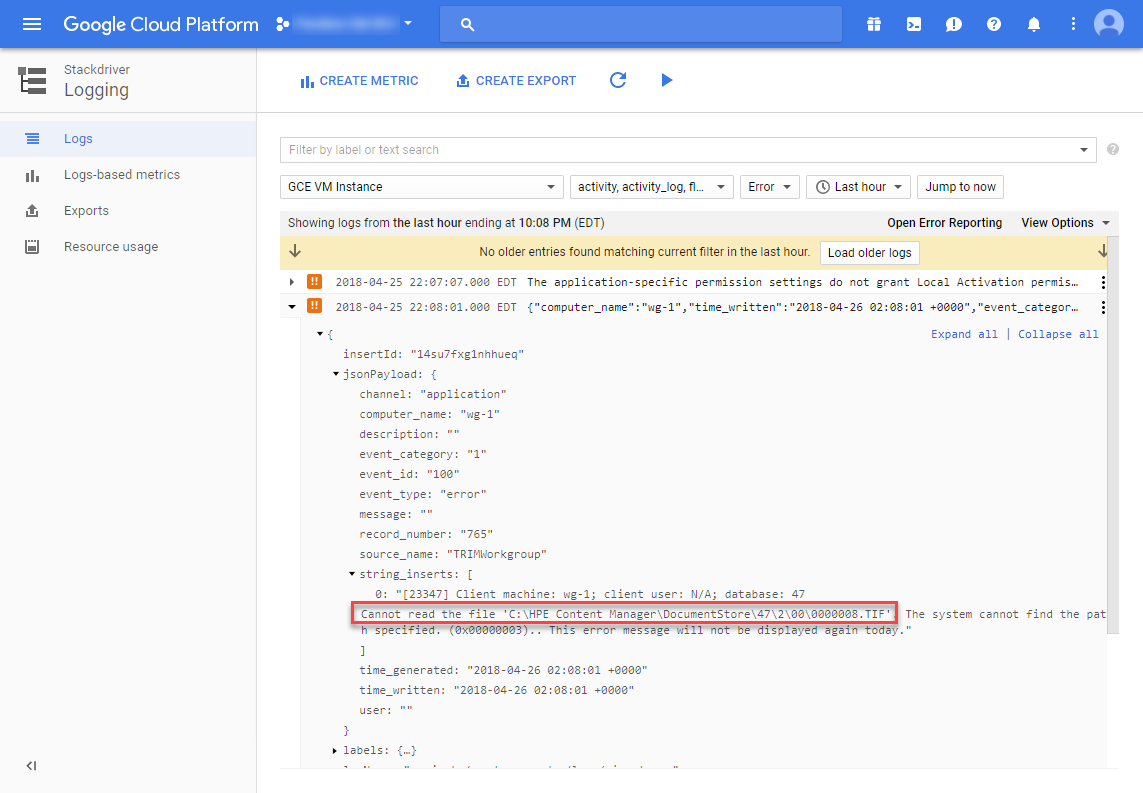Open the free trial gift icon
Screen dimensions: 1143x793
point(873,24)
